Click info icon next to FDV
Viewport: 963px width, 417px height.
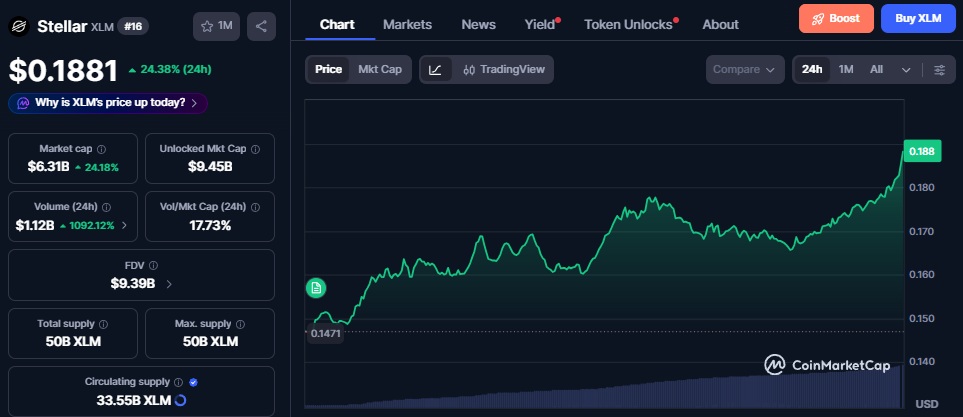point(154,265)
